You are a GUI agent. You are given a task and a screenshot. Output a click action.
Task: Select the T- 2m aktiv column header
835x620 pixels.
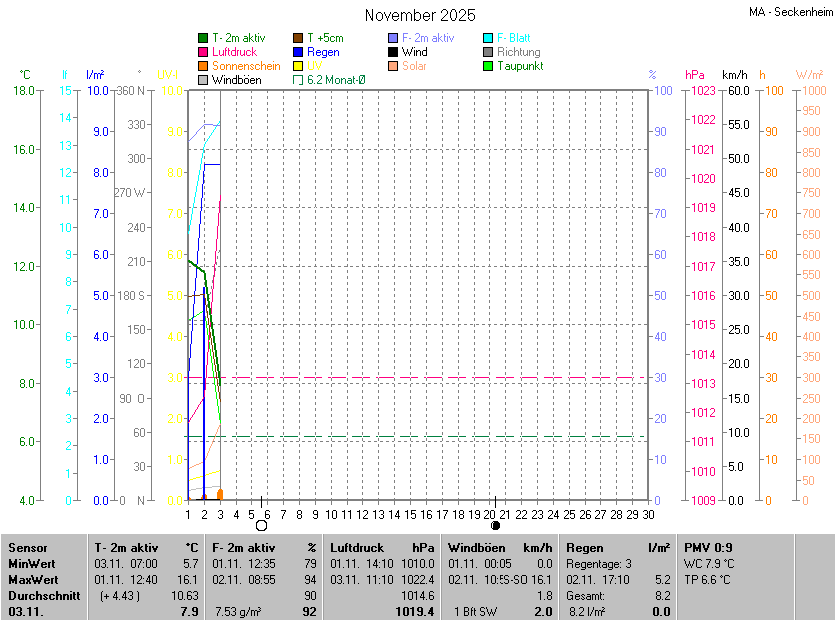[126, 548]
